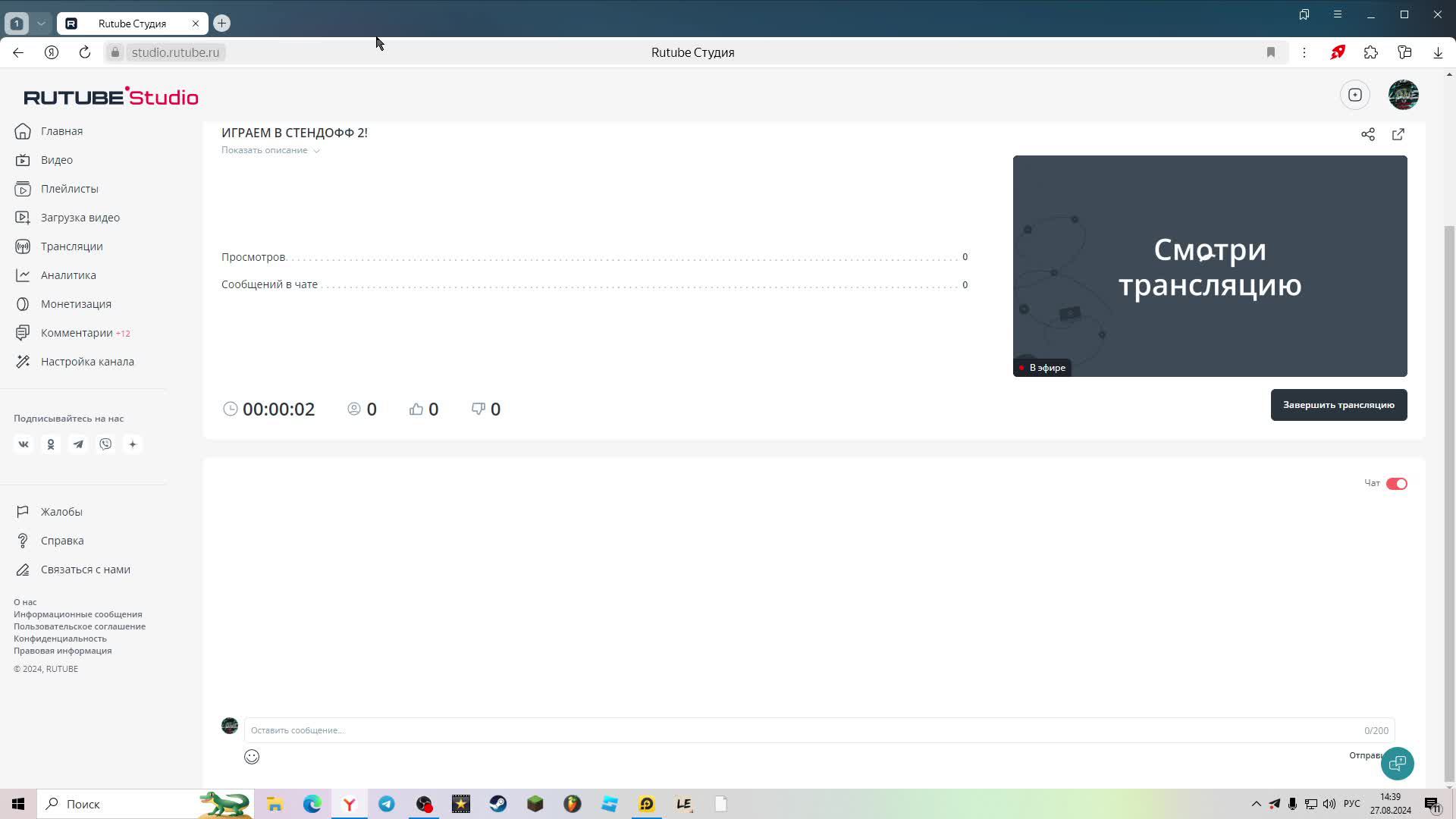The width and height of the screenshot is (1456, 819).
Task: Click the add video plus icon in header
Action: tap(1355, 95)
